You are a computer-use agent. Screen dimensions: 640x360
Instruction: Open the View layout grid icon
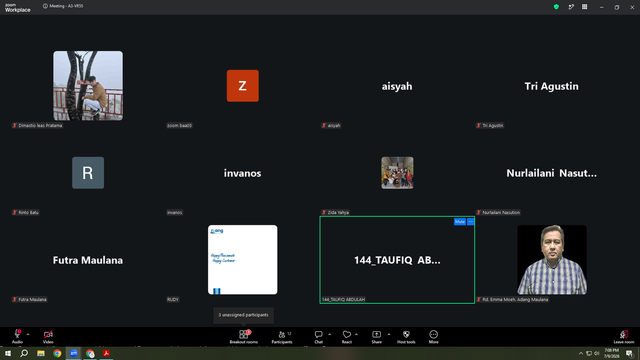[584, 7]
